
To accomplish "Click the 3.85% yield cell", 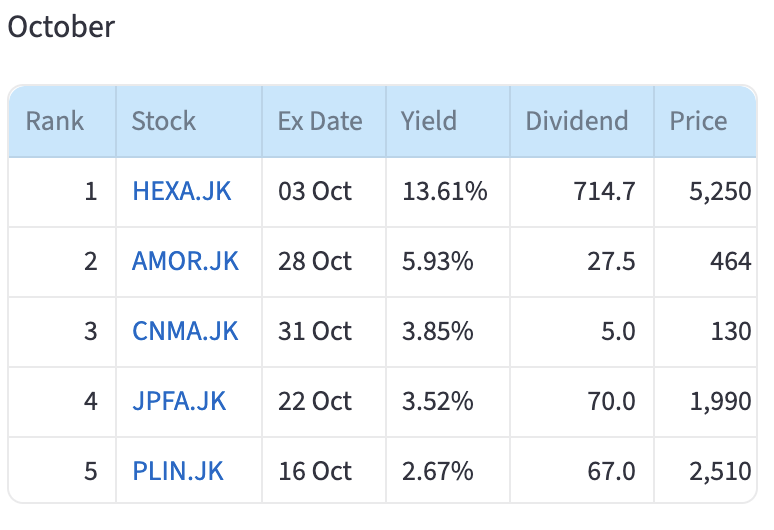I will tap(437, 331).
